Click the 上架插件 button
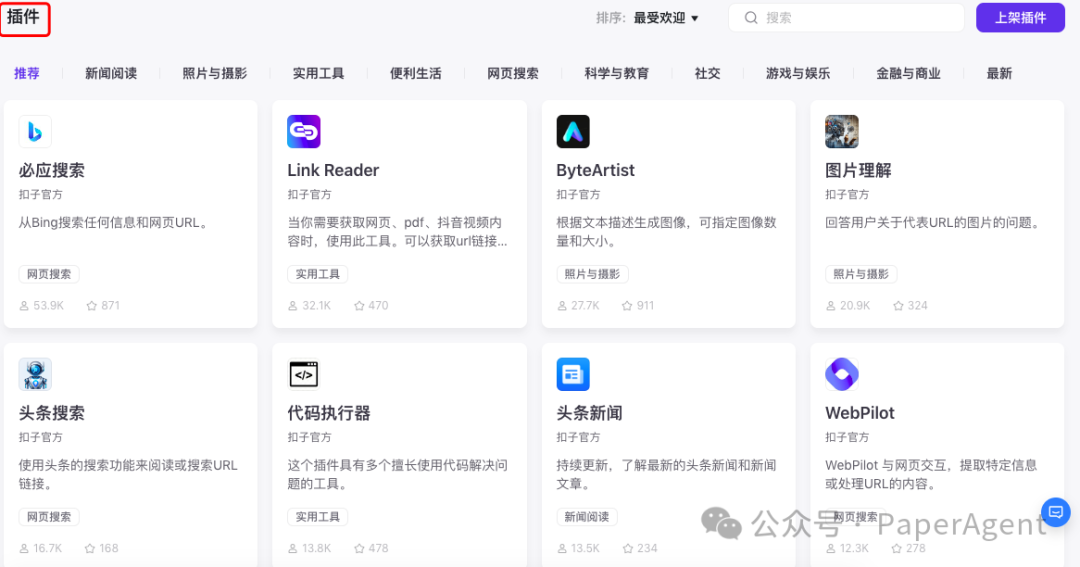1080x567 pixels. (x=1020, y=18)
